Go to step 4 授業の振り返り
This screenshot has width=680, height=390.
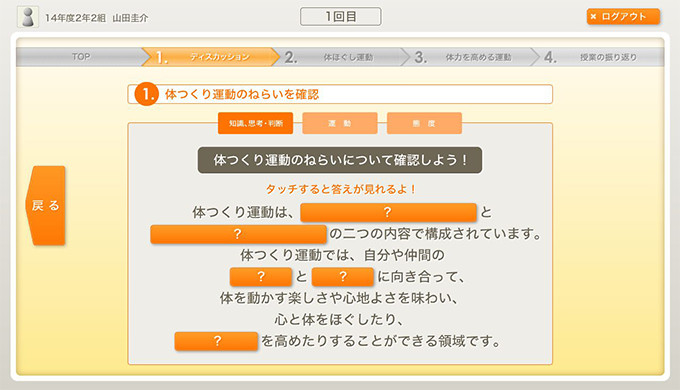coord(598,57)
